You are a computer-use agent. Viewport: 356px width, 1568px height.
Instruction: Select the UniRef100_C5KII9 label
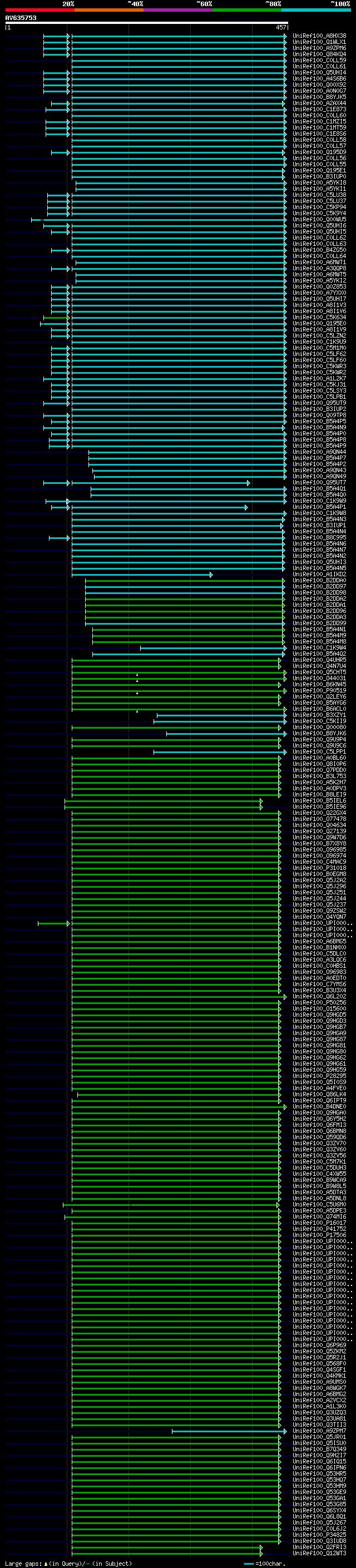click(x=319, y=721)
